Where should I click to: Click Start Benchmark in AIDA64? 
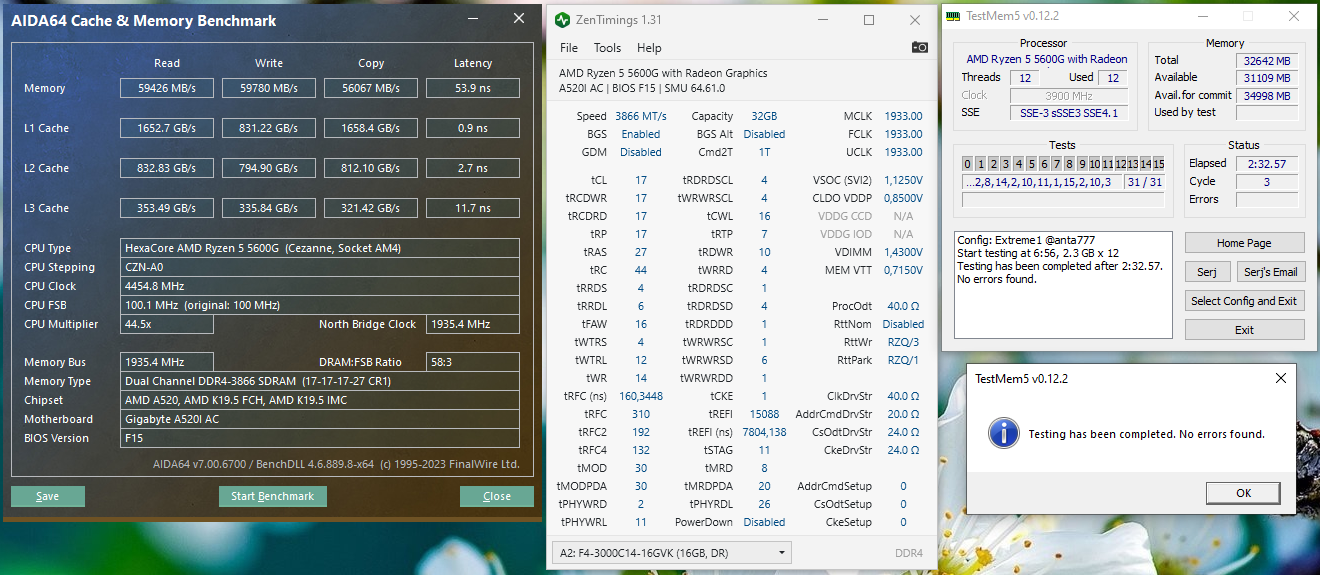point(272,496)
